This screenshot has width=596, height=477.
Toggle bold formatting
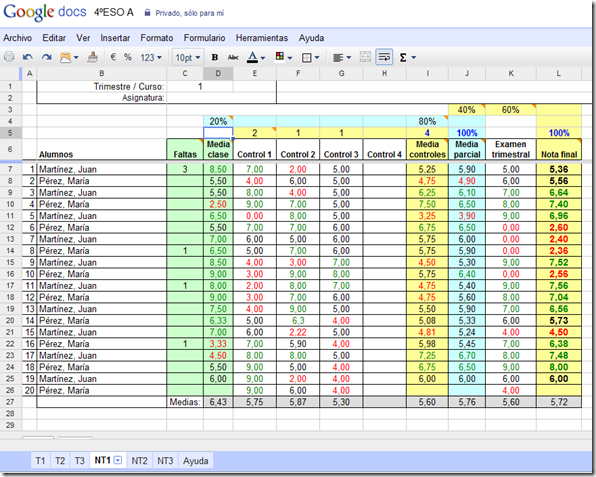point(215,57)
